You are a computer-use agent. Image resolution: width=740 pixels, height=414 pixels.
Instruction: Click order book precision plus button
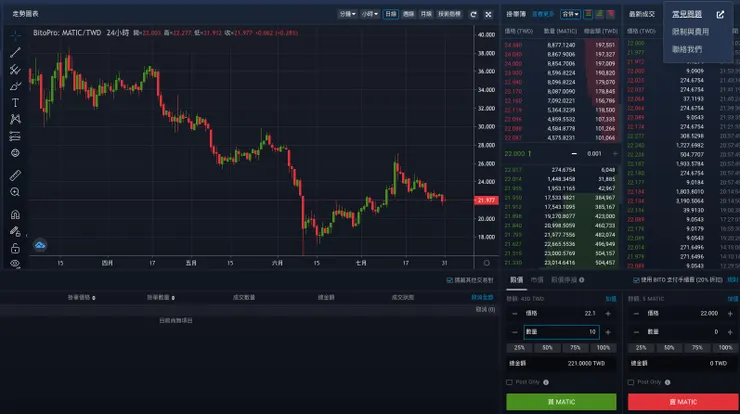(614, 153)
